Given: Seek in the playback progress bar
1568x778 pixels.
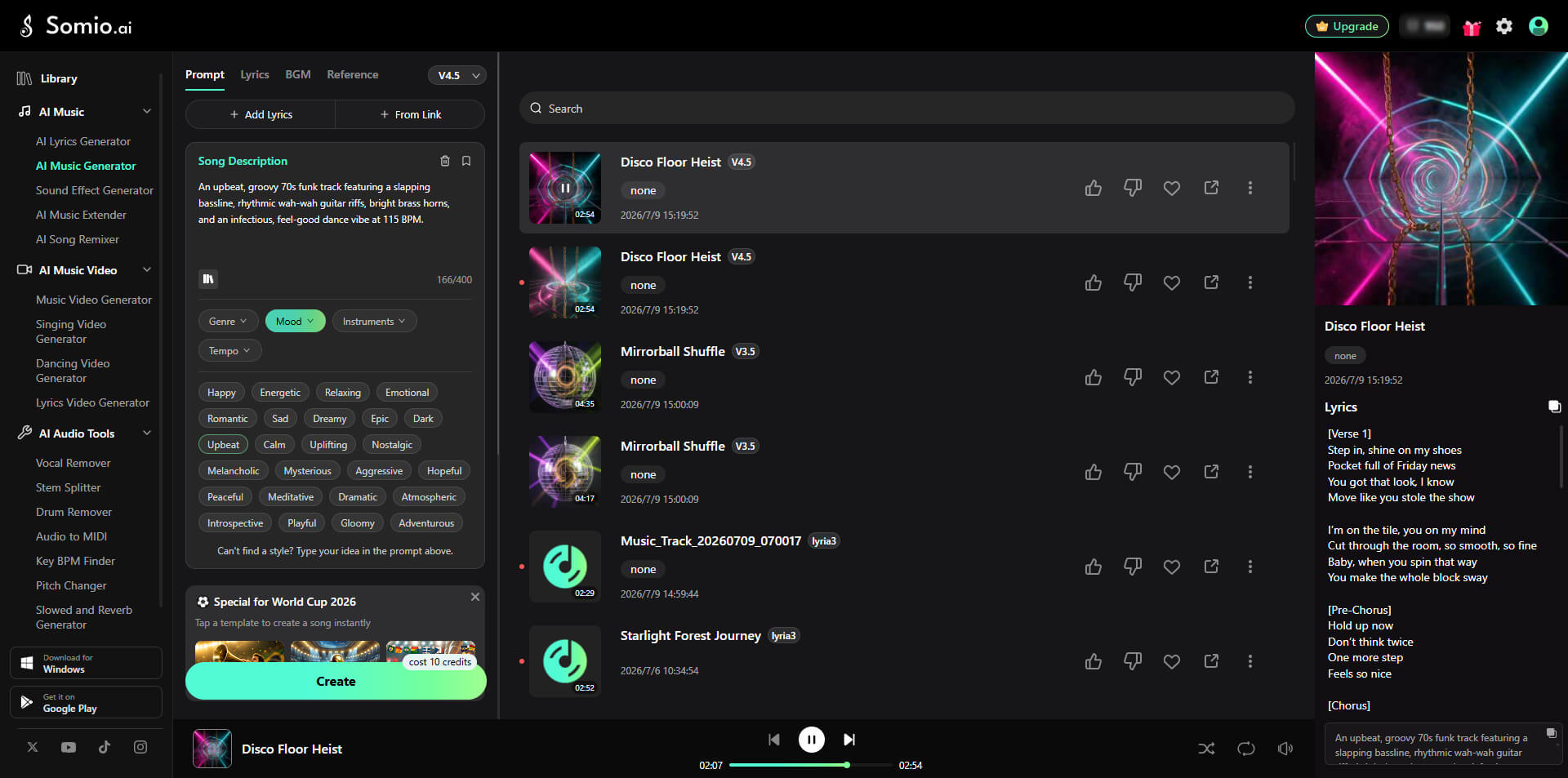Looking at the screenshot, I should pos(810,765).
